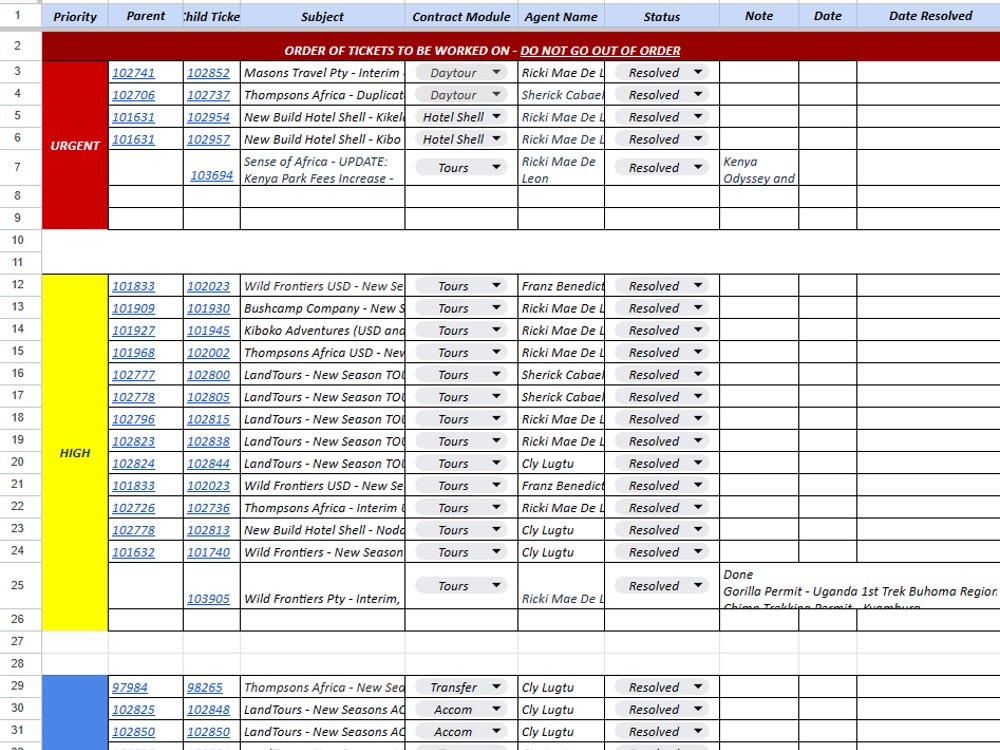The width and height of the screenshot is (1000, 750).
Task: Open child ticket link 102957
Action: click(208, 139)
